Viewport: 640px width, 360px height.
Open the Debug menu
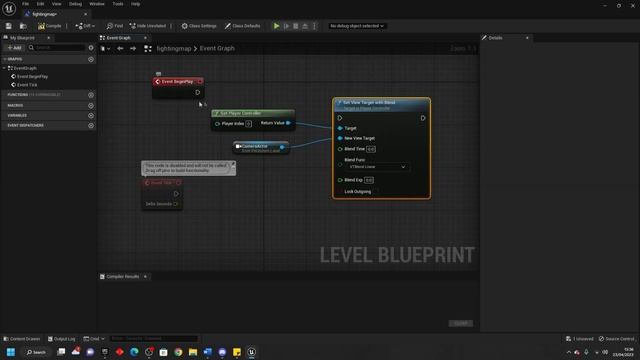tap(75, 4)
